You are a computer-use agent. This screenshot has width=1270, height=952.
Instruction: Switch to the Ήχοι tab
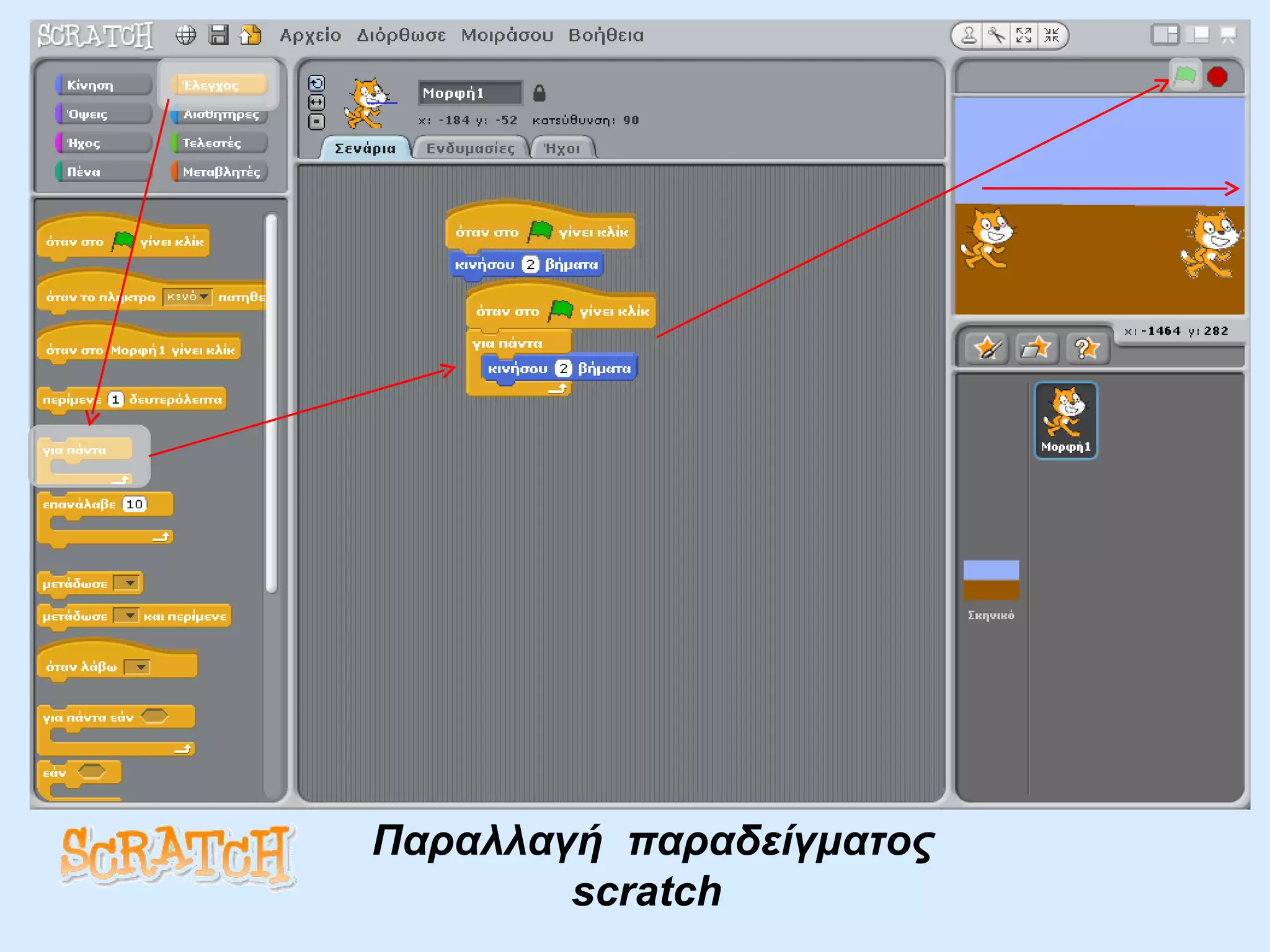pyautogui.click(x=562, y=148)
